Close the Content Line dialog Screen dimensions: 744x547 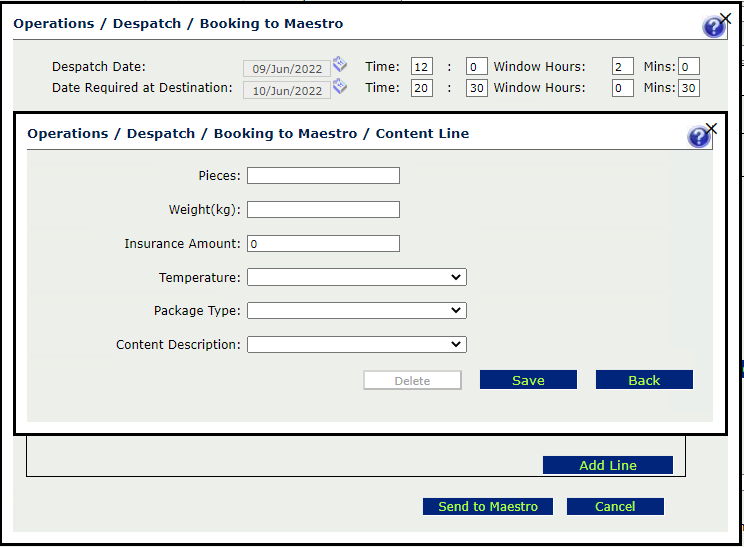(x=711, y=129)
